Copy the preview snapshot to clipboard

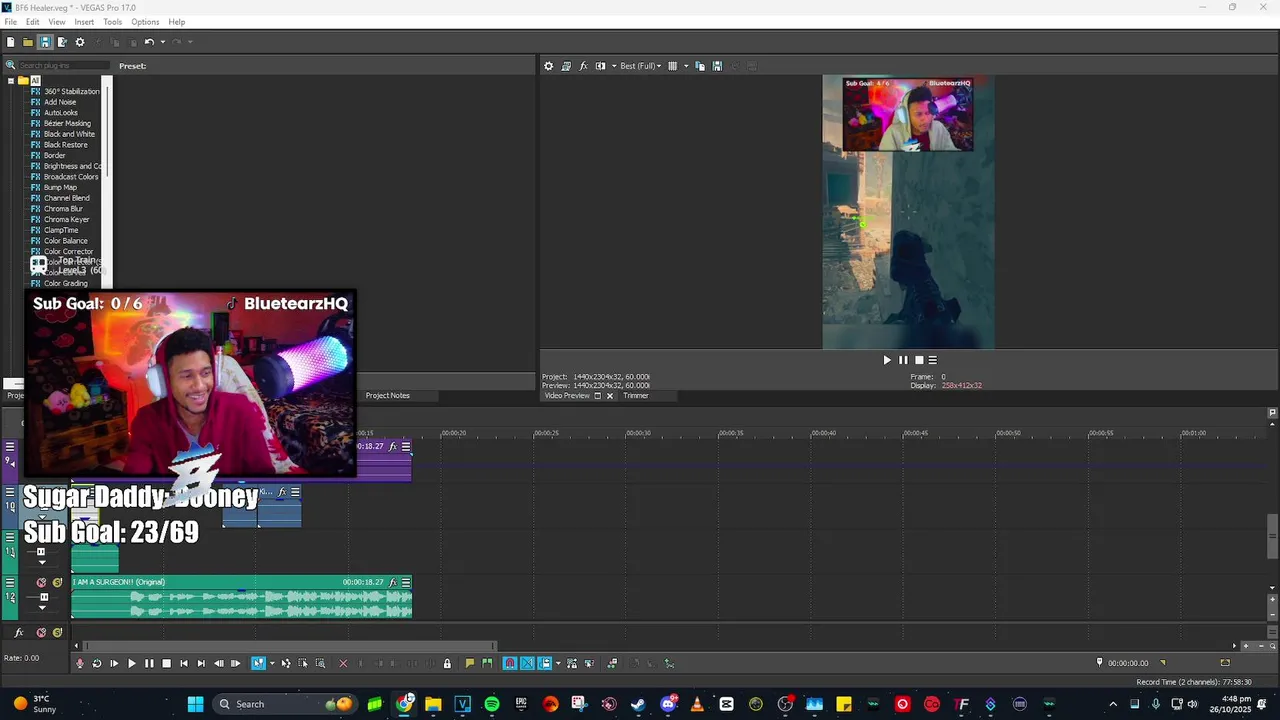700,66
